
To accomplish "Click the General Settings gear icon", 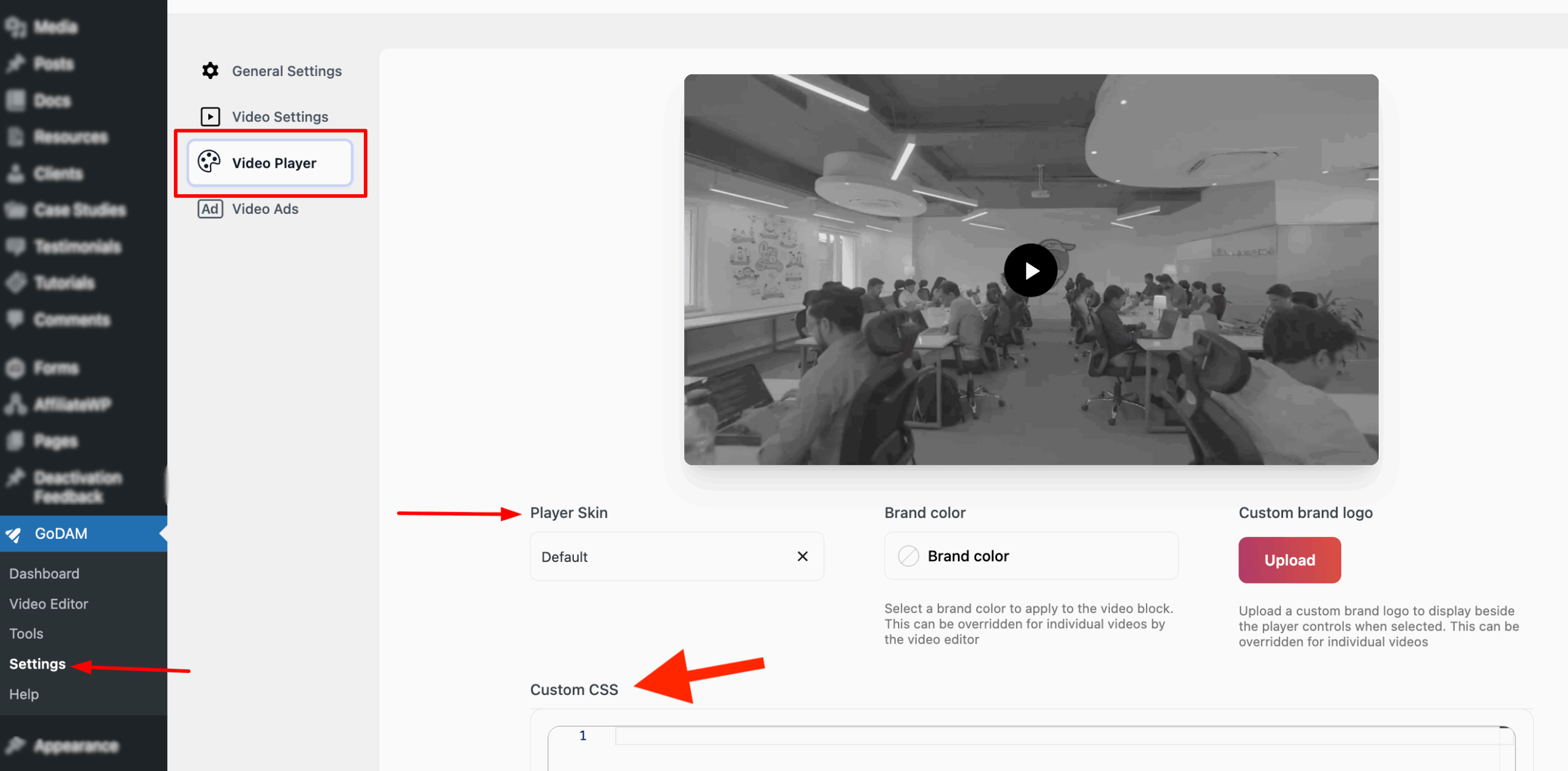I will point(210,71).
